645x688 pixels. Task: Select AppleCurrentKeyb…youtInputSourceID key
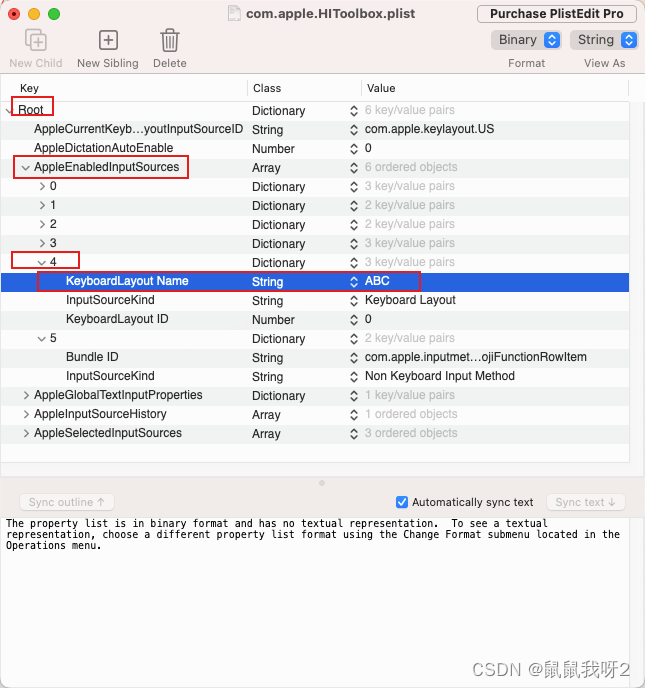click(x=138, y=129)
